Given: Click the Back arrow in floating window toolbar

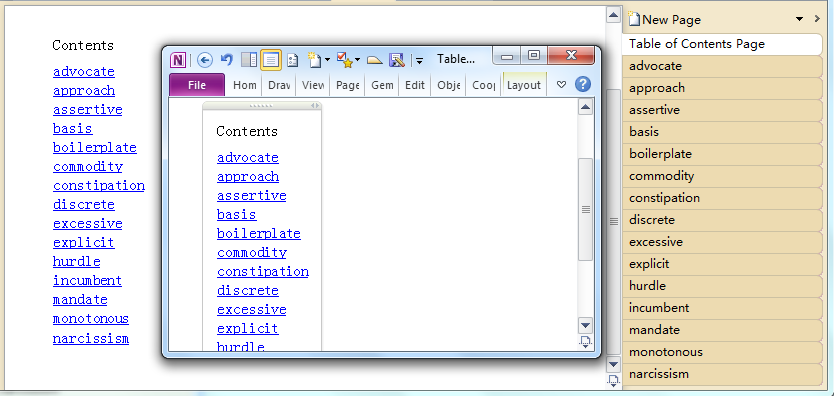Looking at the screenshot, I should pyautogui.click(x=205, y=60).
